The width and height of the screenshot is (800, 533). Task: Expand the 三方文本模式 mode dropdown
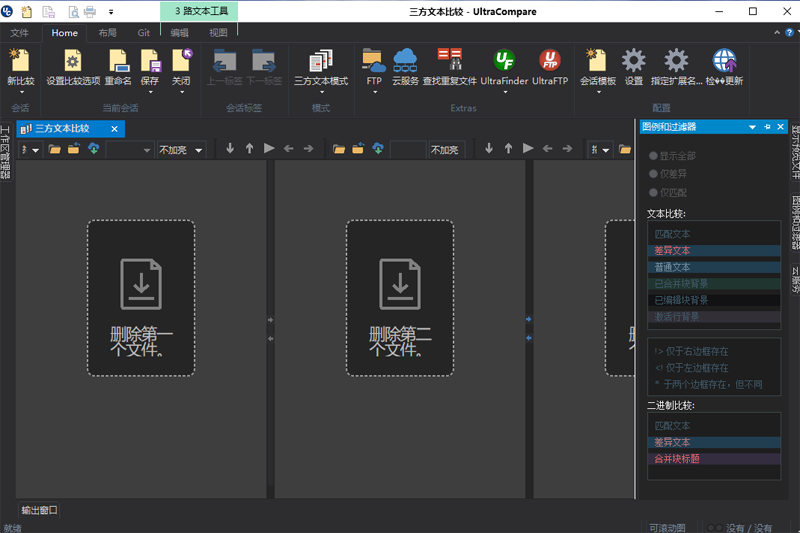click(x=321, y=92)
